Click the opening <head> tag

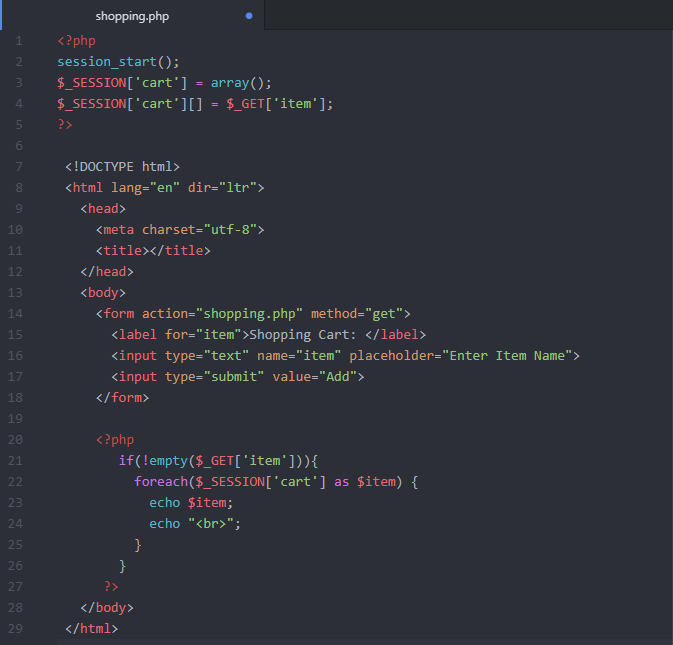[103, 209]
